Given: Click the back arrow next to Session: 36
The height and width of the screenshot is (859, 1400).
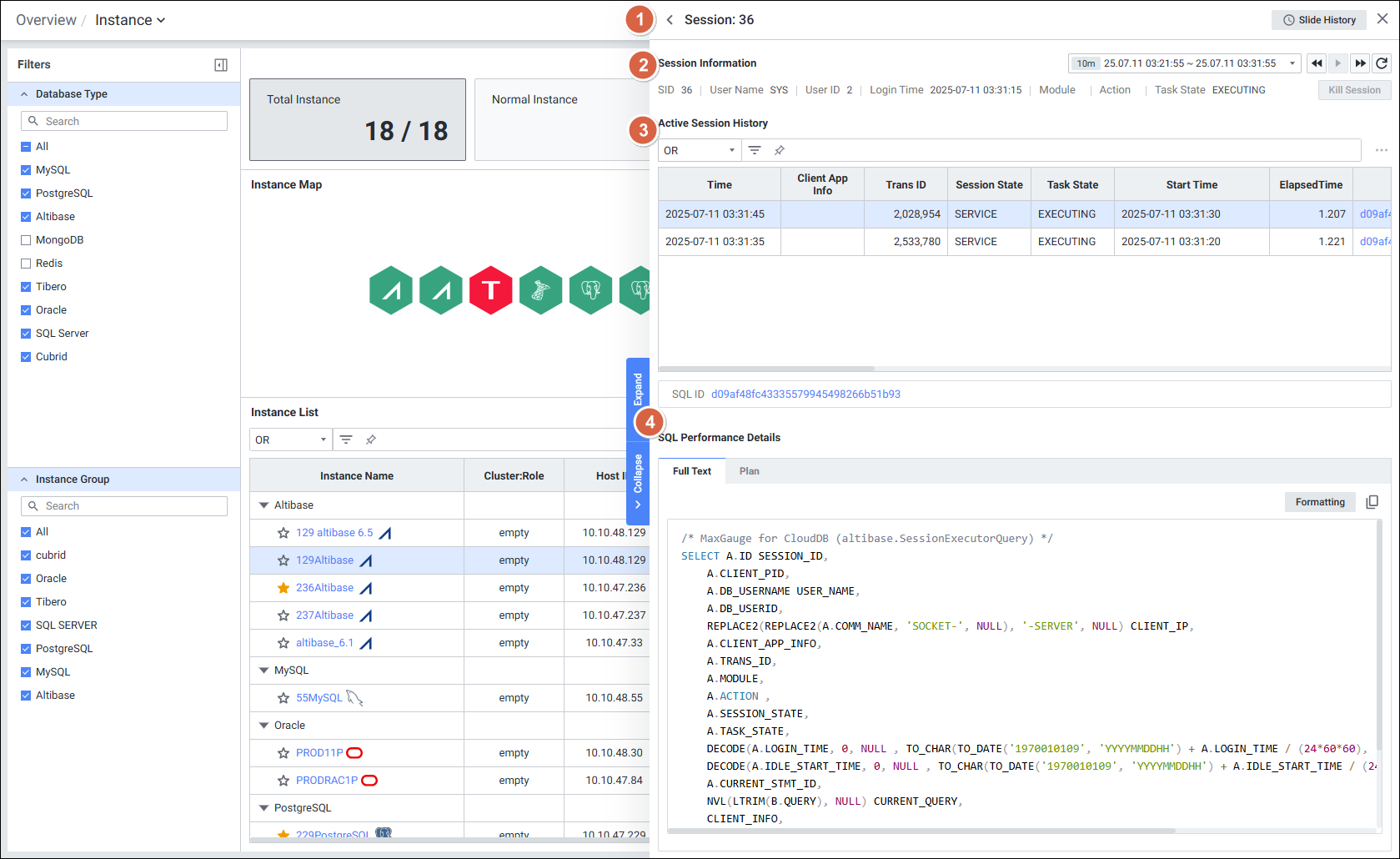Looking at the screenshot, I should (670, 20).
